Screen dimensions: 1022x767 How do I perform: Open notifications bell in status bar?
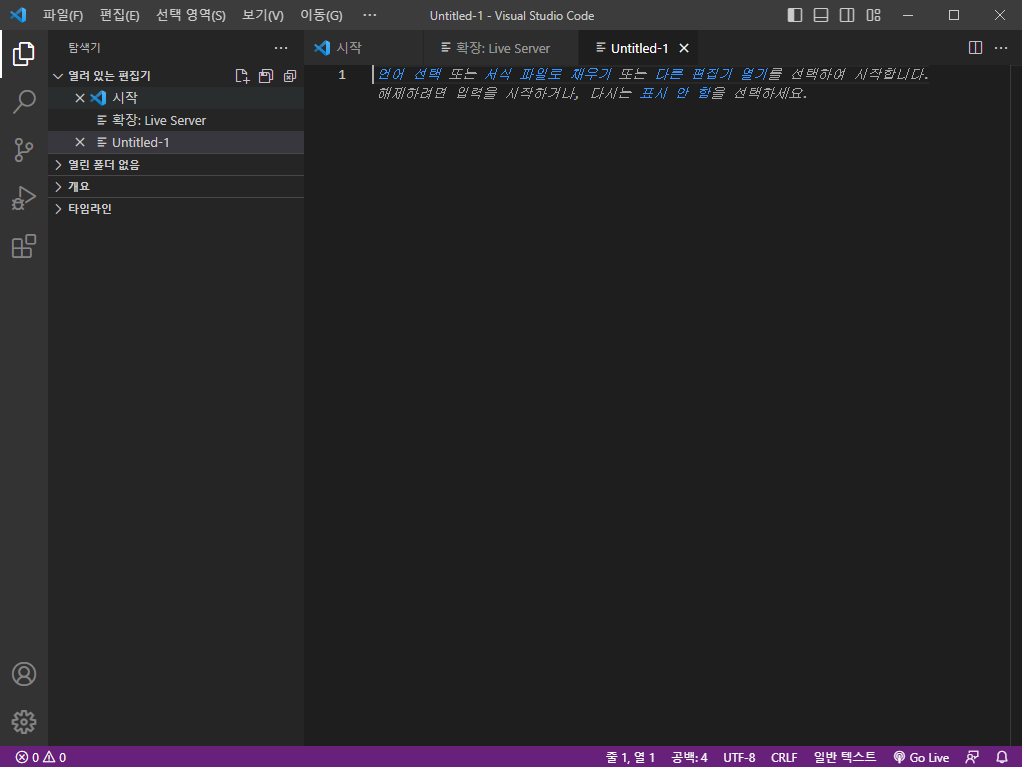pos(1002,757)
